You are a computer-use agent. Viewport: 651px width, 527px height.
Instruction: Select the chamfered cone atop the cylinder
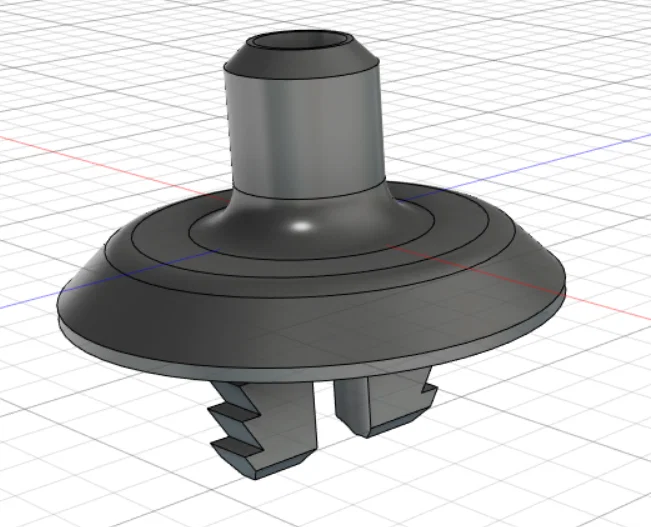tap(301, 58)
